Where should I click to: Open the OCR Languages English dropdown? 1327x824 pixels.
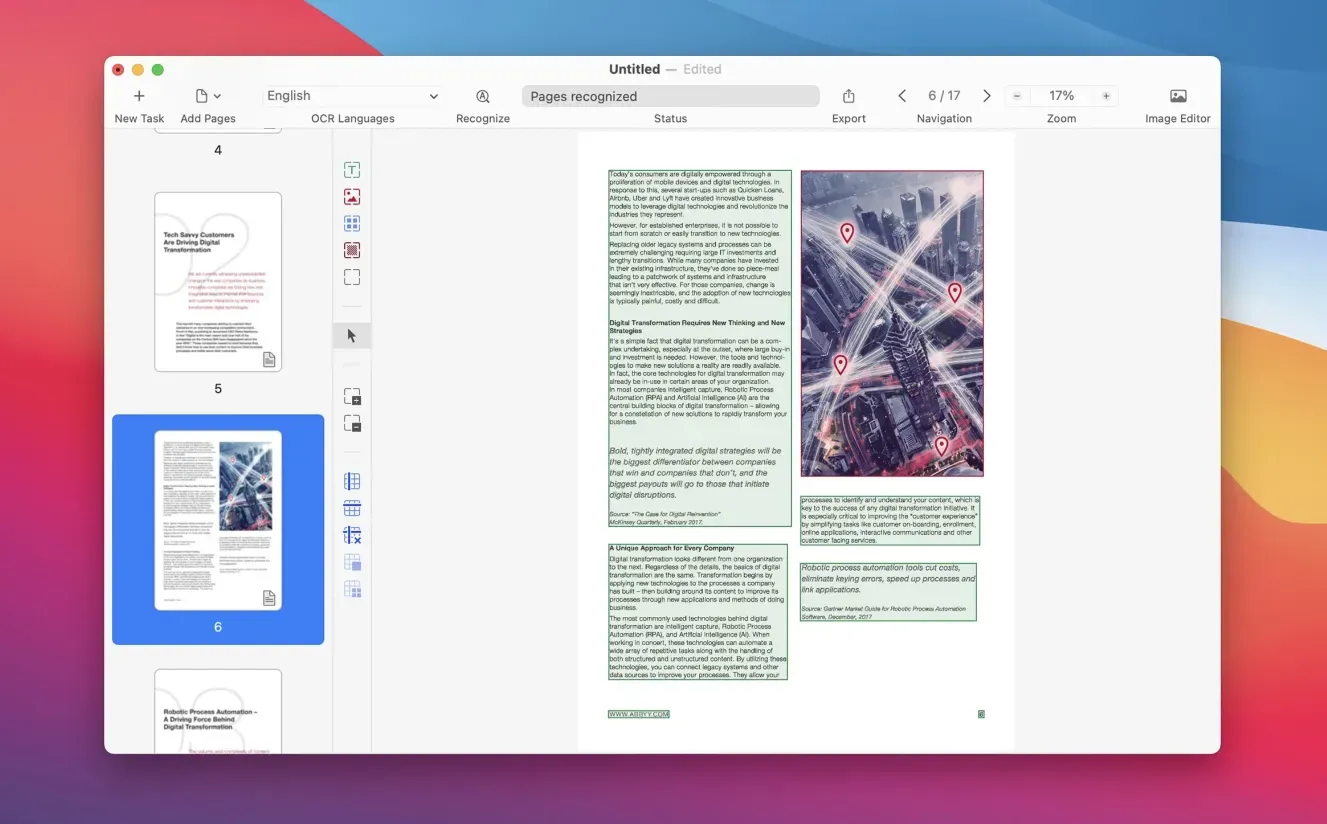(352, 96)
